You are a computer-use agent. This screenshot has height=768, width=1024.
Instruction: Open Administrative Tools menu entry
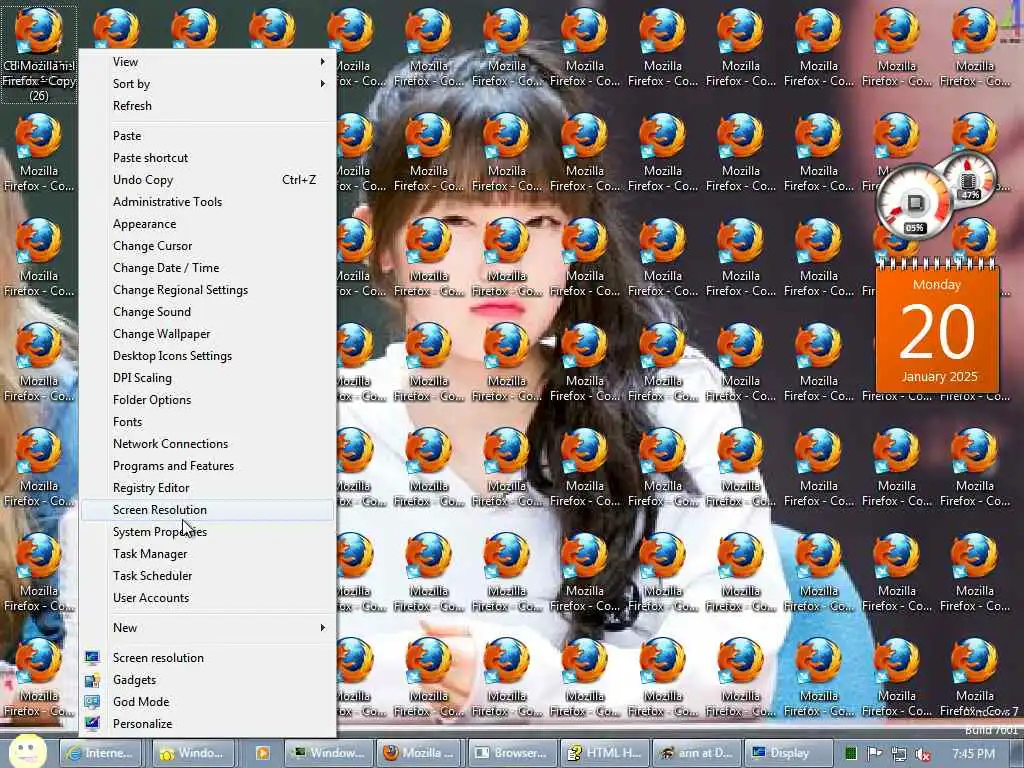pos(208,202)
